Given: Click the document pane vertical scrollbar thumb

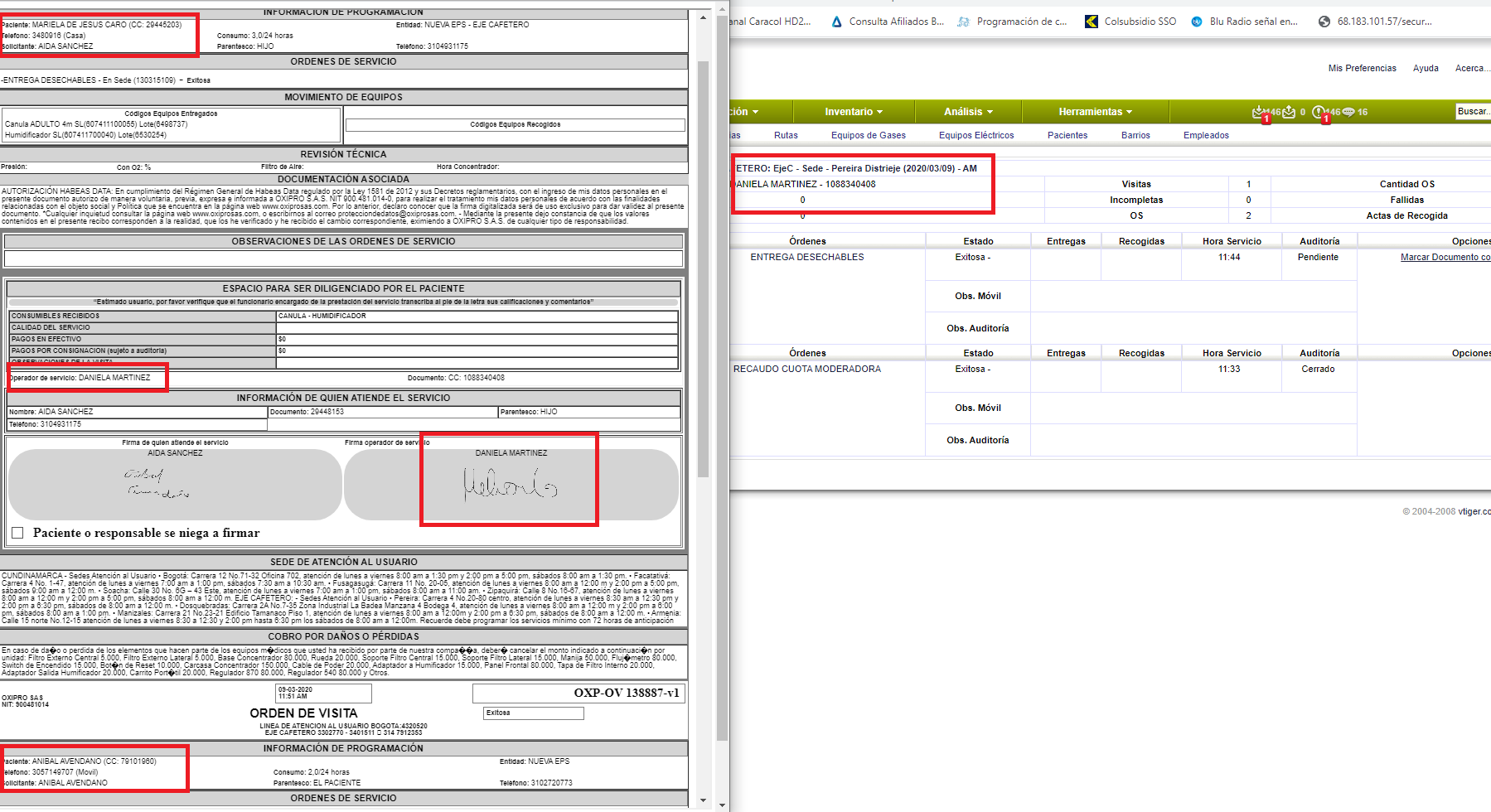Looking at the screenshot, I should point(703,269).
